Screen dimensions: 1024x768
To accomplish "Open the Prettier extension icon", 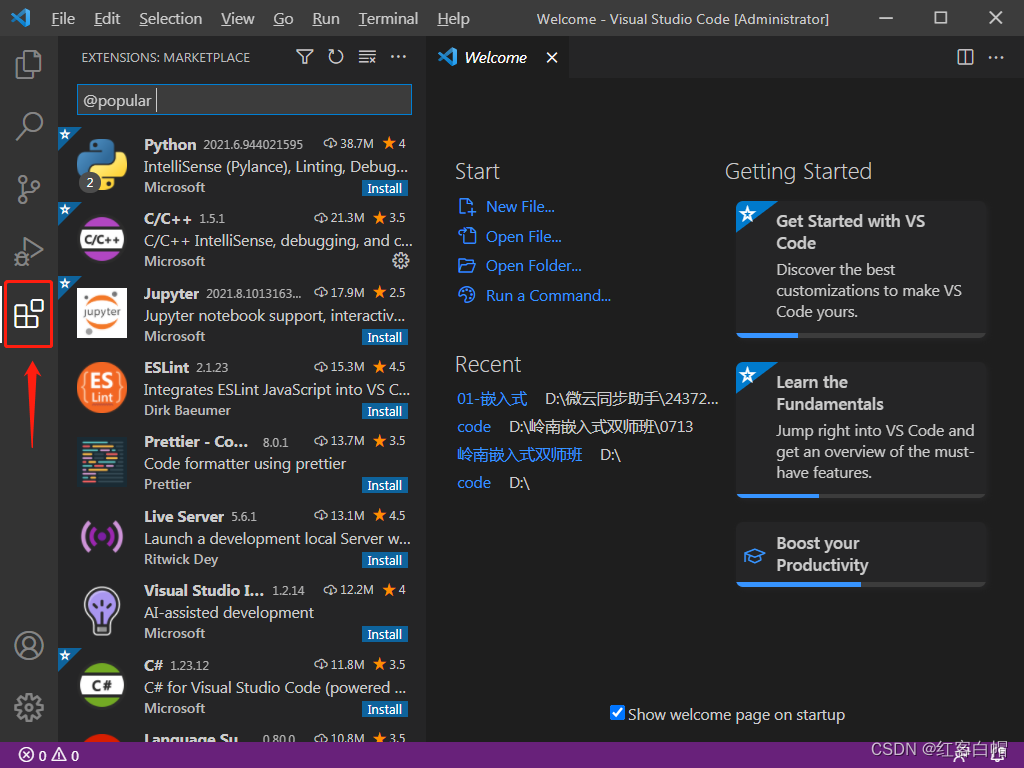I will coord(102,462).
